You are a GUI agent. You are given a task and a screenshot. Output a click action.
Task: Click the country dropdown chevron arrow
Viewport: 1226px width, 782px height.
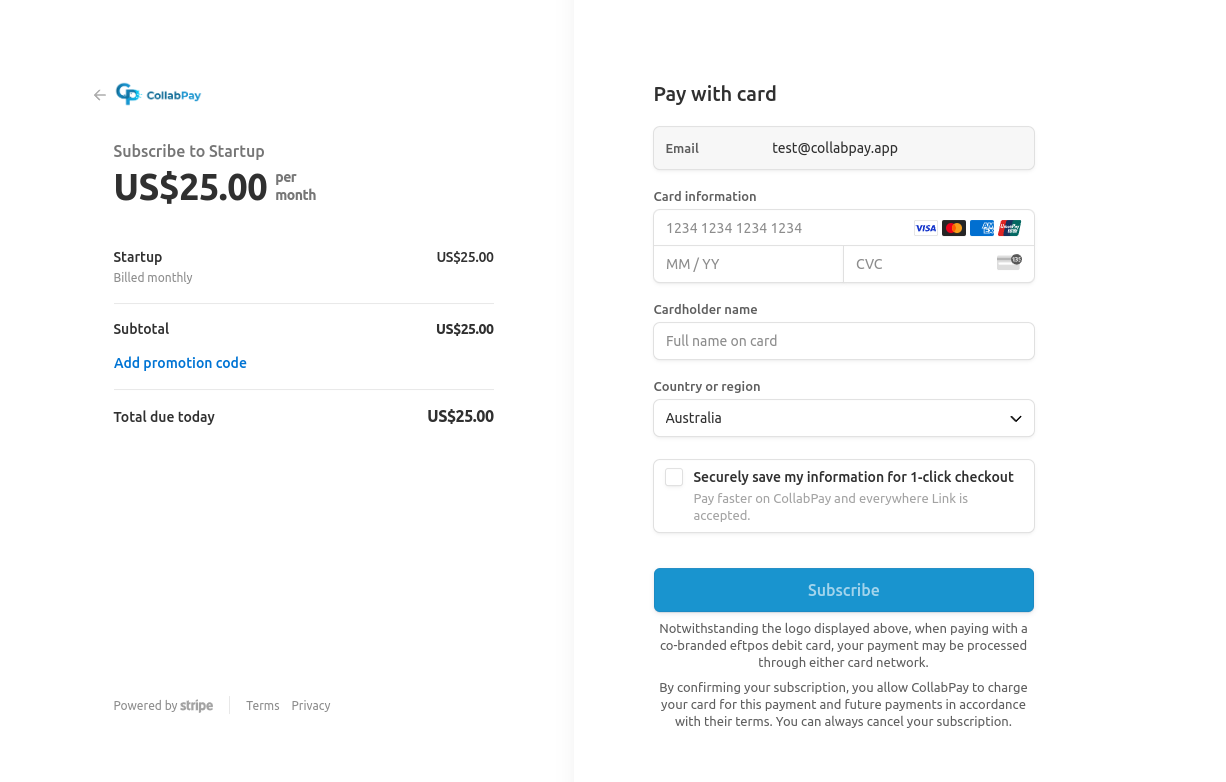[1015, 418]
